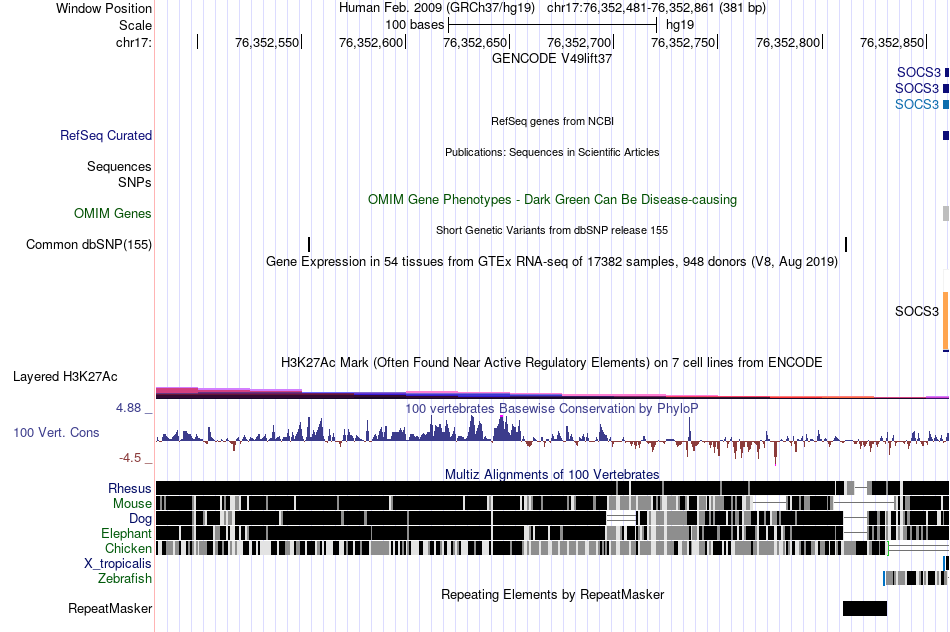The image size is (950, 632).
Task: Click the gray OMIM Genes item block
Action: tap(946, 213)
